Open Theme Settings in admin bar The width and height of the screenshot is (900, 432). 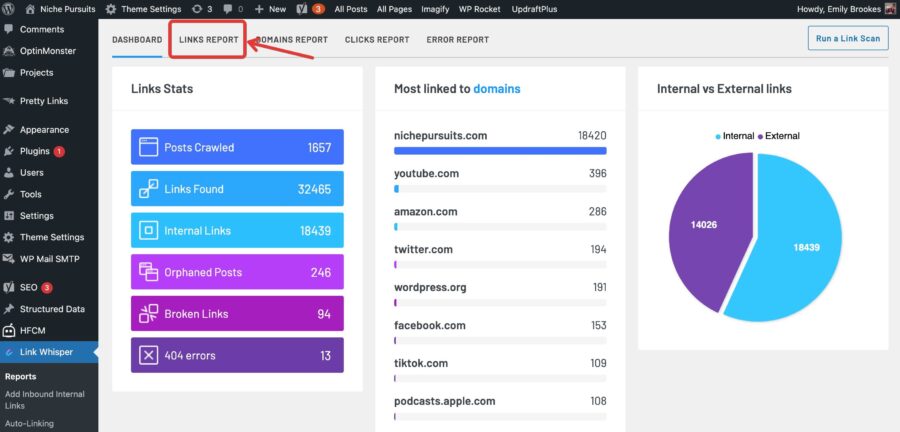pos(143,9)
